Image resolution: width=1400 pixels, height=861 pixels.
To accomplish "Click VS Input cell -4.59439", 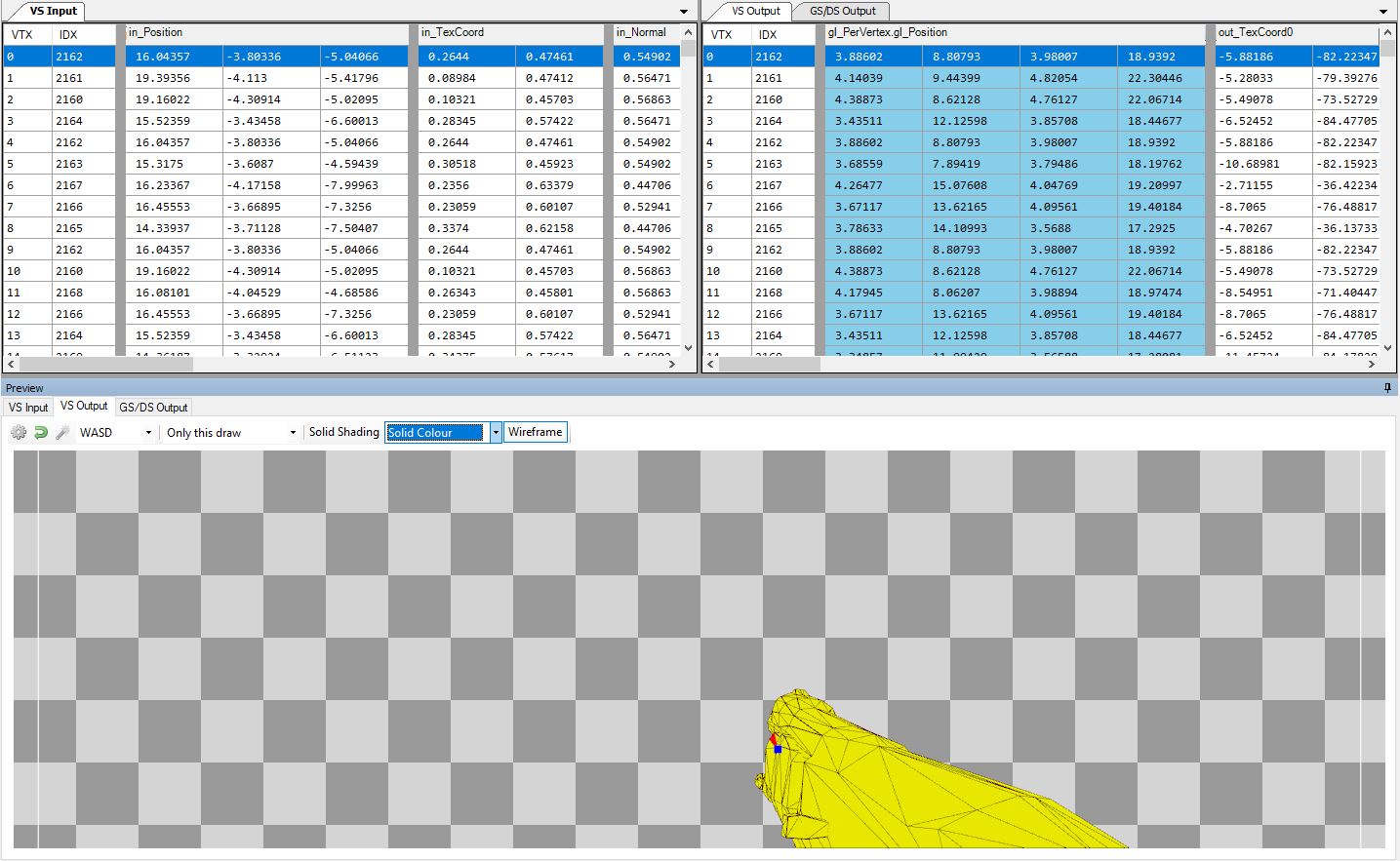I will 364,164.
